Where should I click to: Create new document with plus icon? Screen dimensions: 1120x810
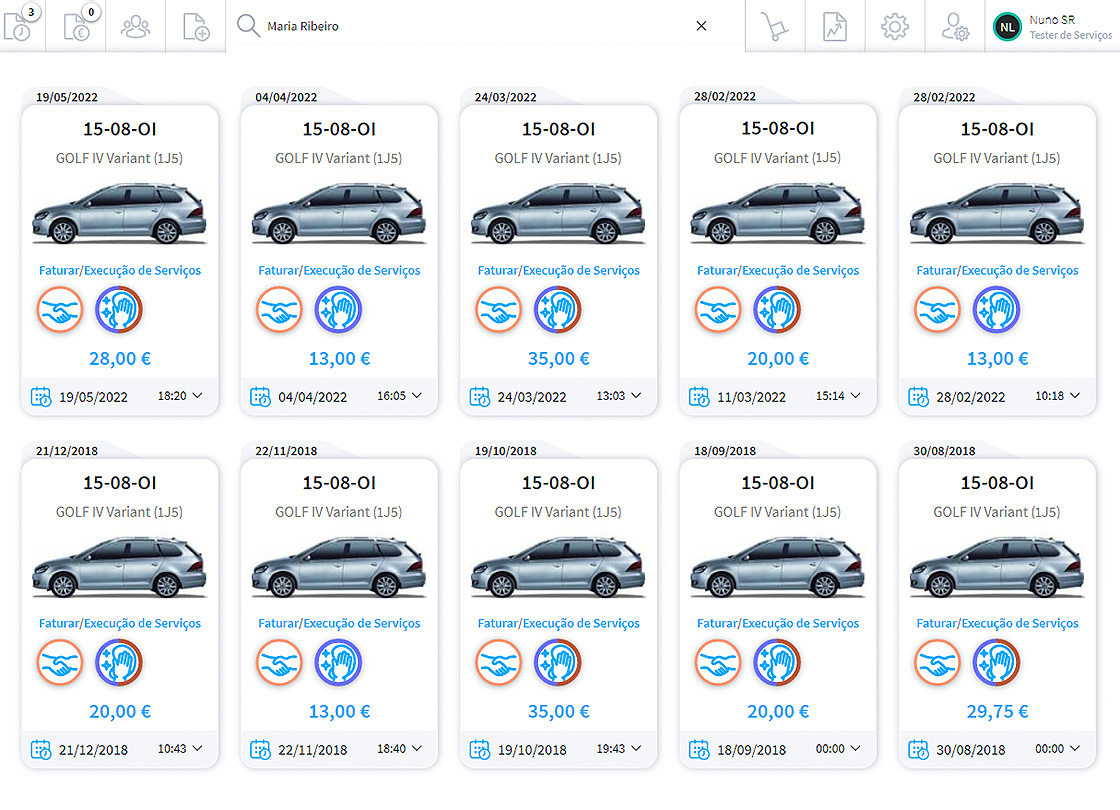click(x=196, y=27)
